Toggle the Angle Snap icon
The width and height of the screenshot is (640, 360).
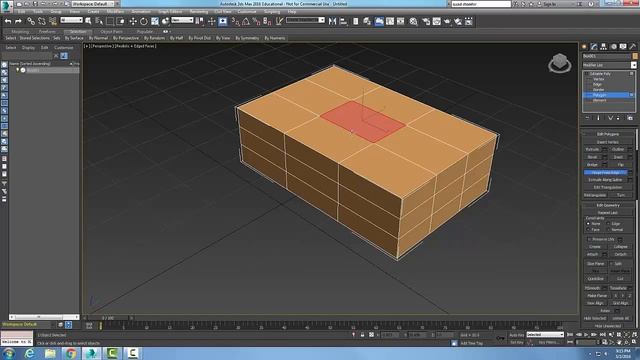pyautogui.click(x=246, y=21)
